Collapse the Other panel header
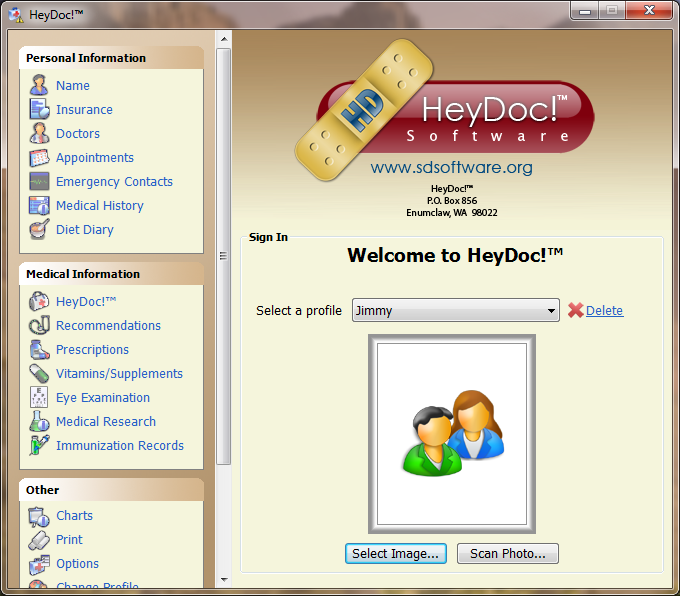Viewport: 680px width, 596px height. coord(111,490)
